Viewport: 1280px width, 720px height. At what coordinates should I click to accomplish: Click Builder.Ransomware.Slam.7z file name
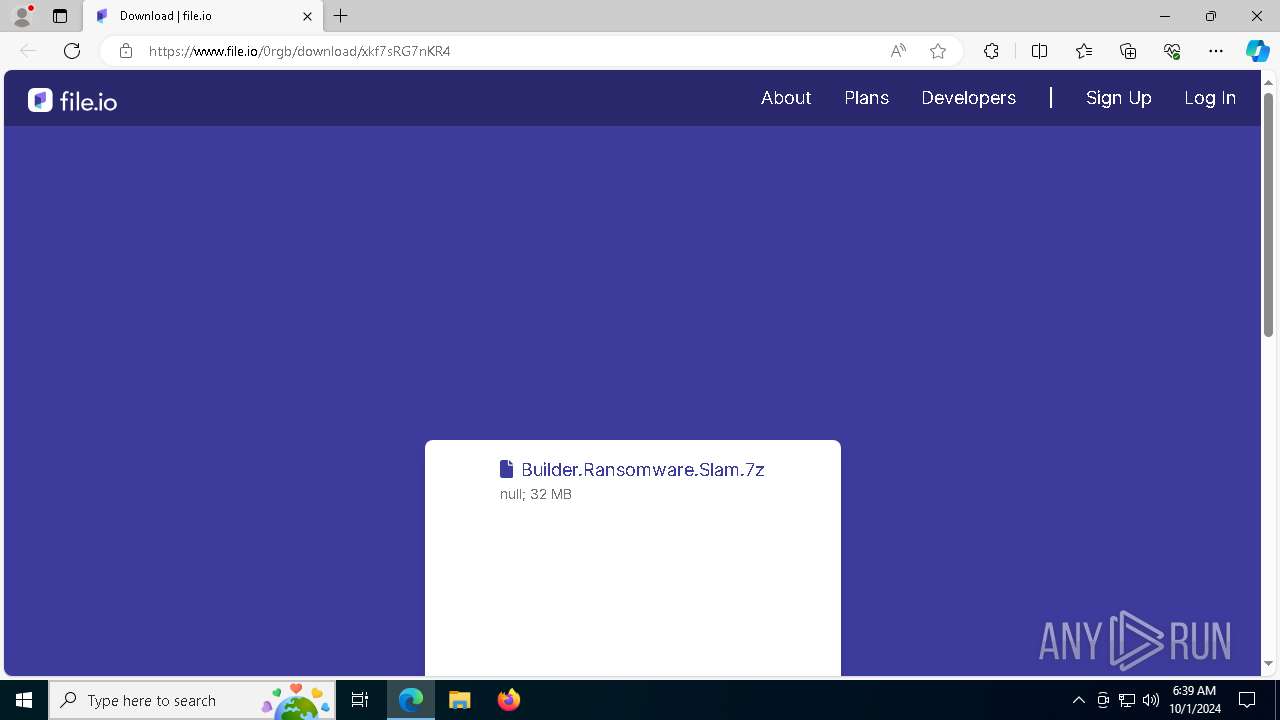643,470
